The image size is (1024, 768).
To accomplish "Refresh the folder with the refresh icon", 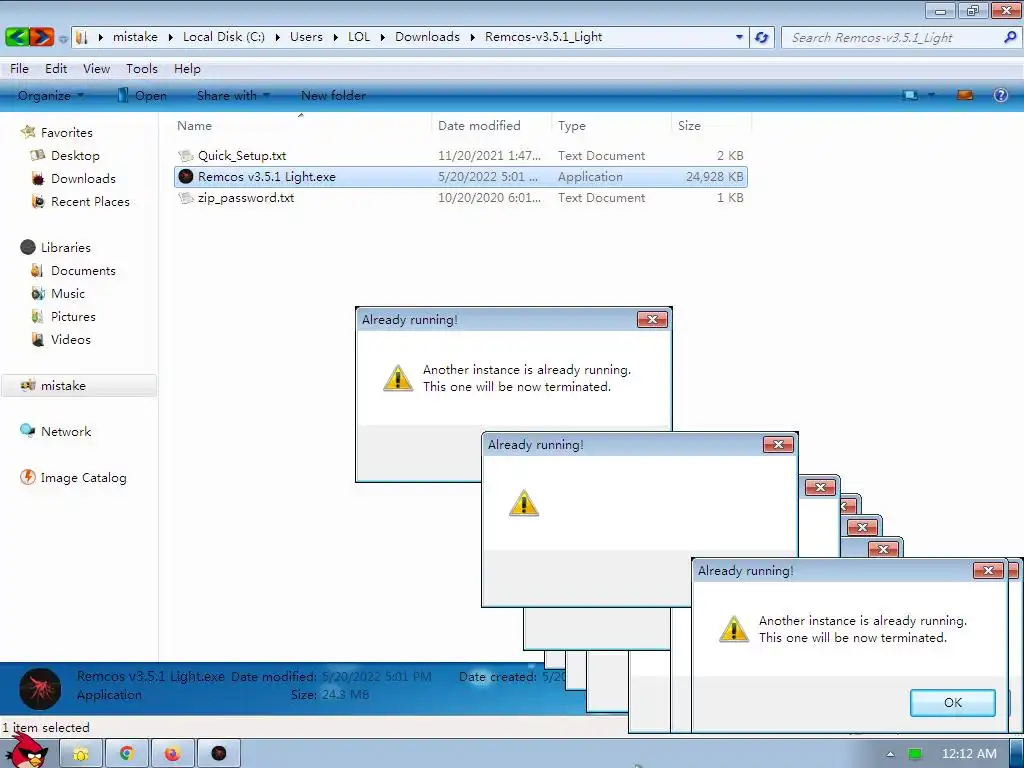I will [x=761, y=37].
